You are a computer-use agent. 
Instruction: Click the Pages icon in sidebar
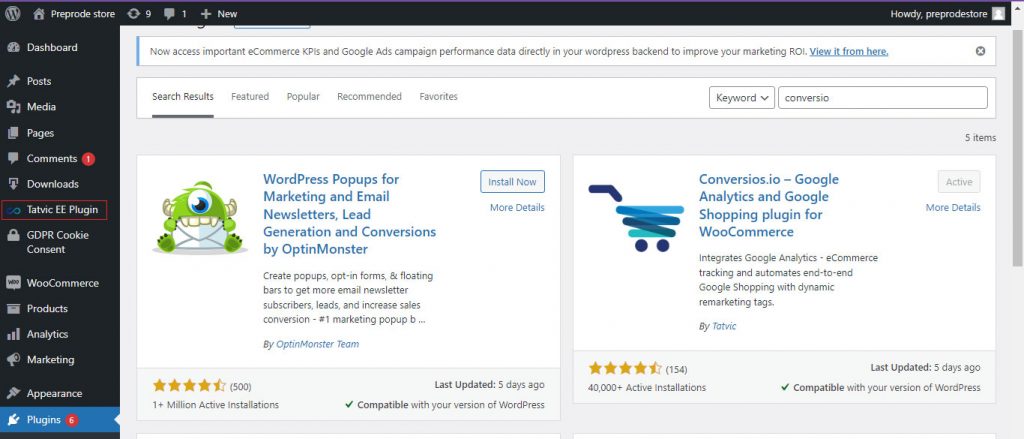(13, 133)
